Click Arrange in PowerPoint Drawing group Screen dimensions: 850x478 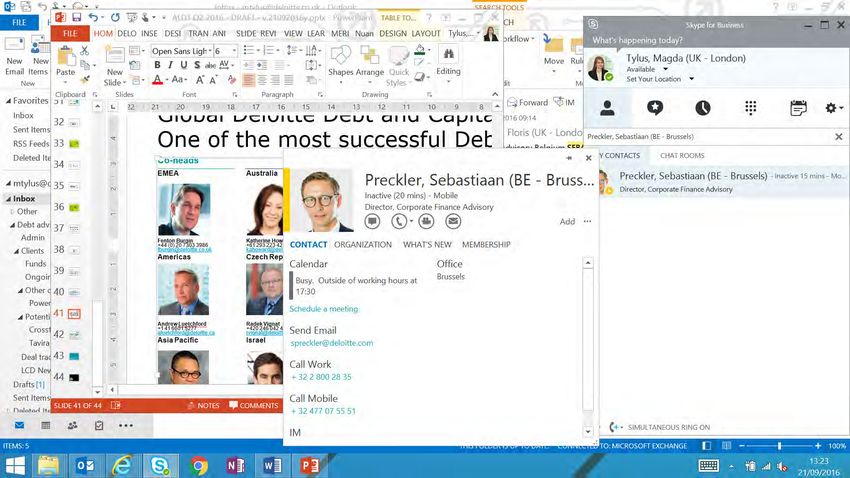point(370,63)
